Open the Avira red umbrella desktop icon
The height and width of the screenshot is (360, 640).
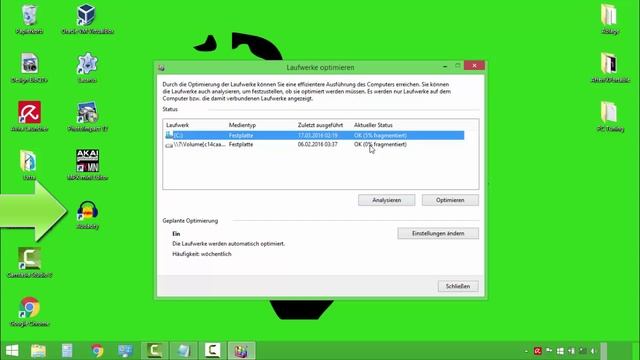(x=29, y=116)
